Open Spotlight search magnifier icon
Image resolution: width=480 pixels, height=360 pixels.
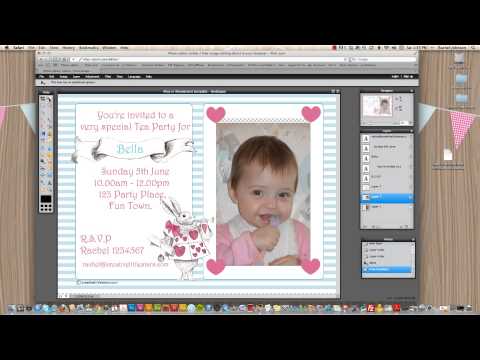coord(474,48)
